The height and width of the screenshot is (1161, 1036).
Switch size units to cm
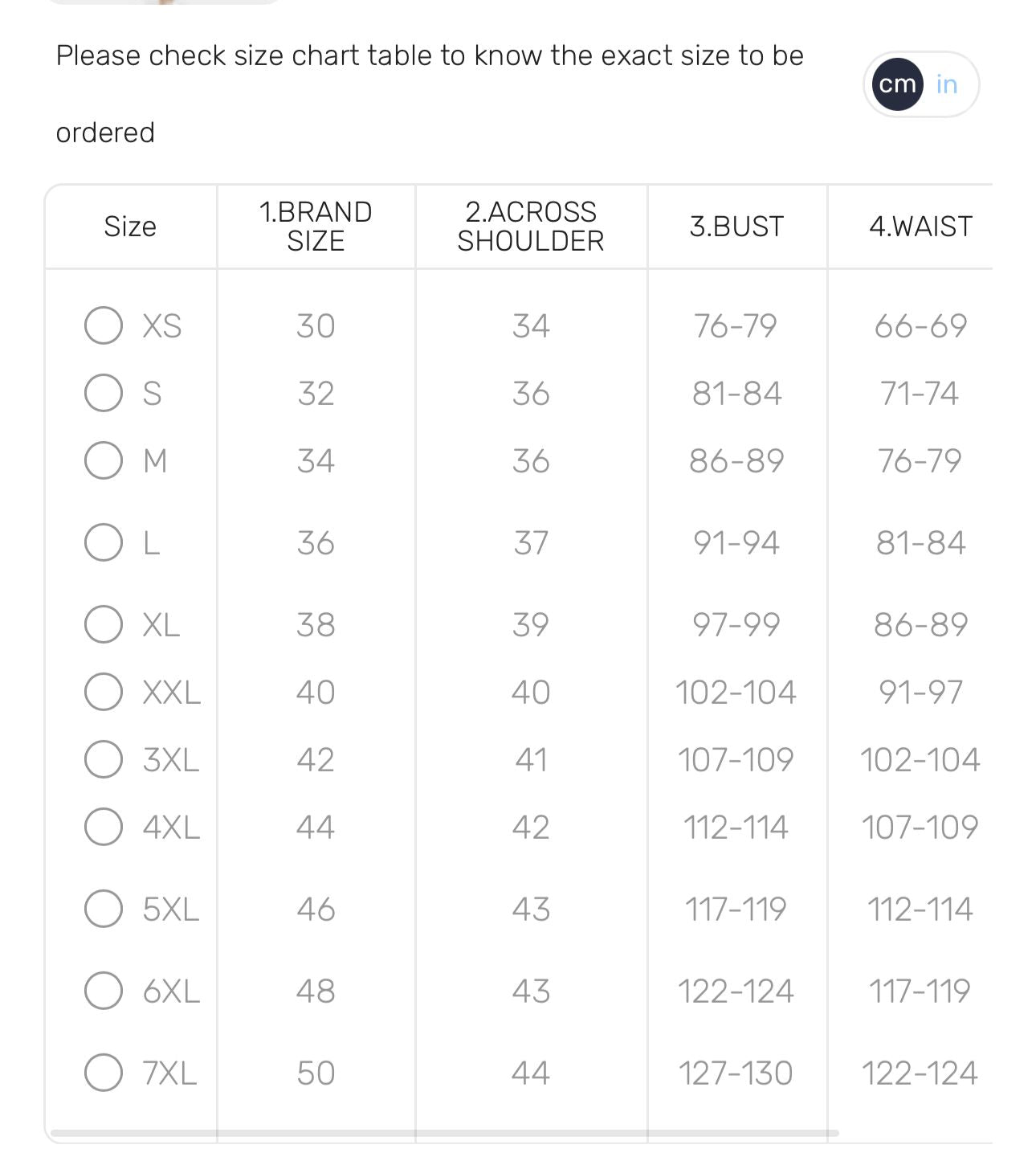pyautogui.click(x=897, y=84)
